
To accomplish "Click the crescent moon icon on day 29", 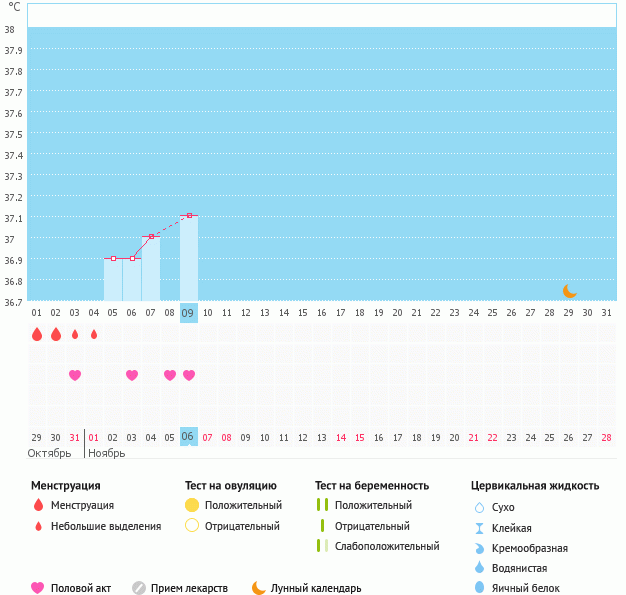I will point(569,291).
